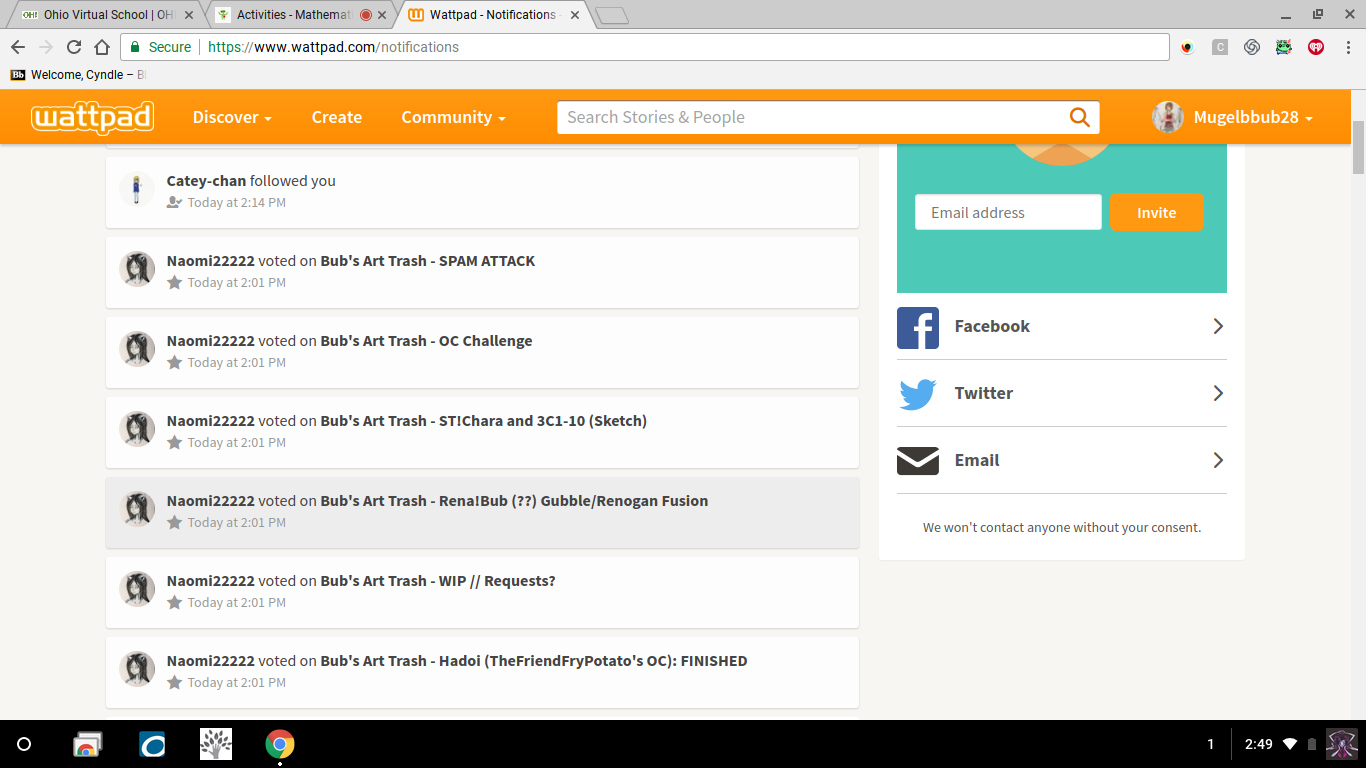Open the Community dropdown menu
The height and width of the screenshot is (768, 1366).
click(x=453, y=117)
